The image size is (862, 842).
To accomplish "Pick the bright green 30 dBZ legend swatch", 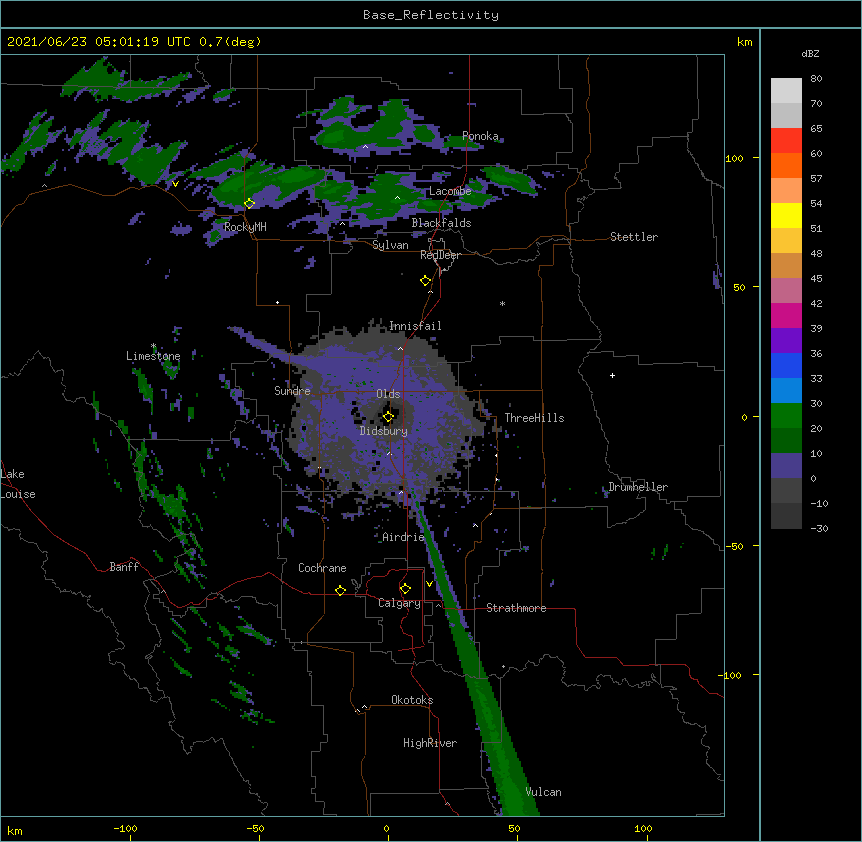I will tap(786, 416).
